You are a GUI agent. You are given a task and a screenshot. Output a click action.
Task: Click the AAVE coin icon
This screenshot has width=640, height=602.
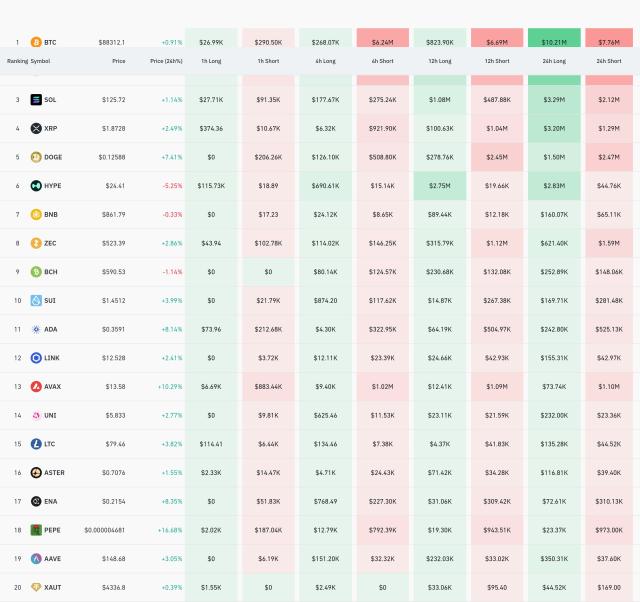[x=36, y=559]
